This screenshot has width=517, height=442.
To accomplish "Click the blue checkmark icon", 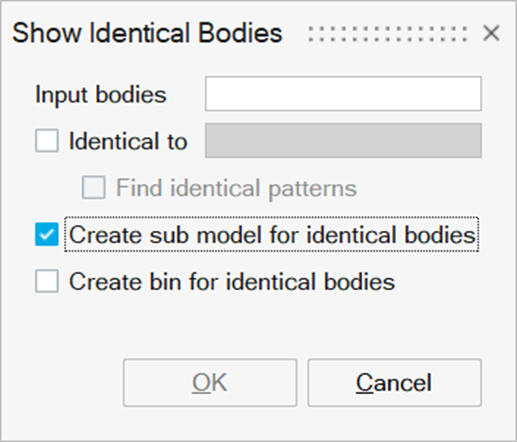I will click(47, 234).
